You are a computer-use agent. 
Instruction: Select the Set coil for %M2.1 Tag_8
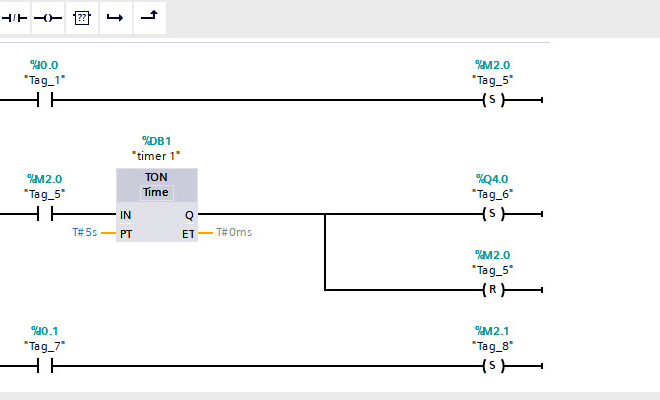click(x=493, y=365)
